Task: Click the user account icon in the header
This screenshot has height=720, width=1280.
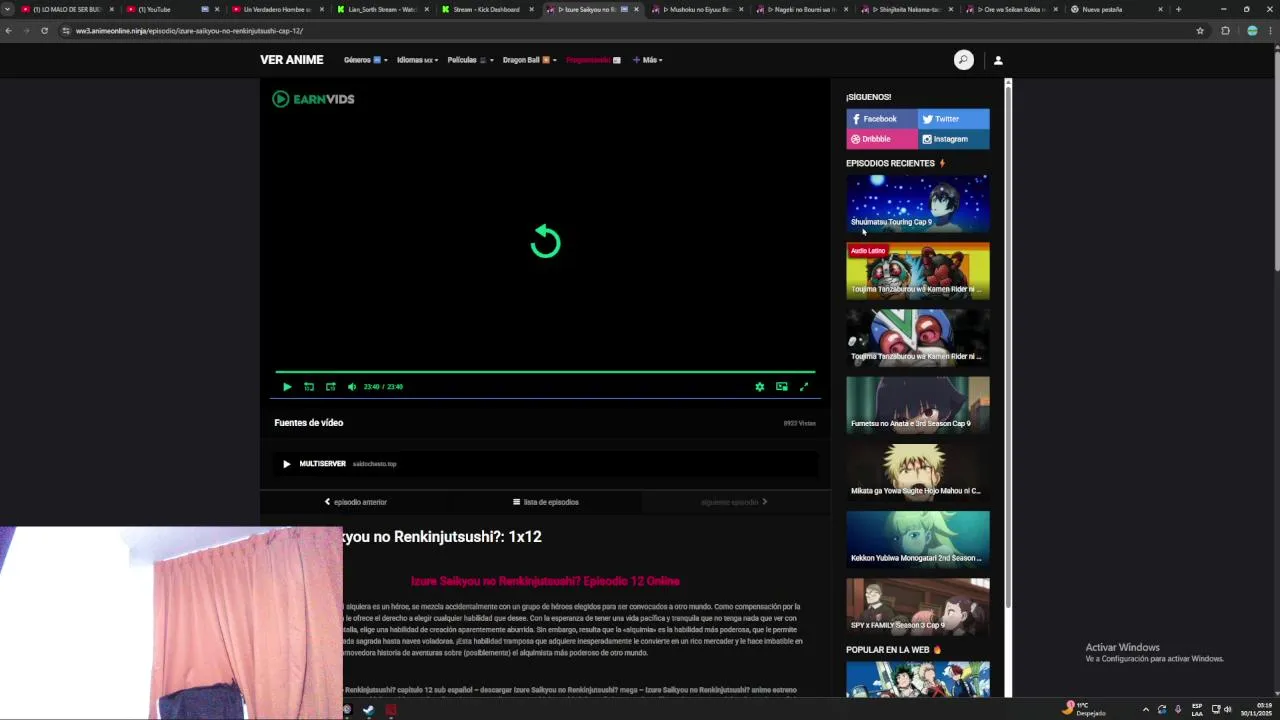Action: tap(998, 60)
